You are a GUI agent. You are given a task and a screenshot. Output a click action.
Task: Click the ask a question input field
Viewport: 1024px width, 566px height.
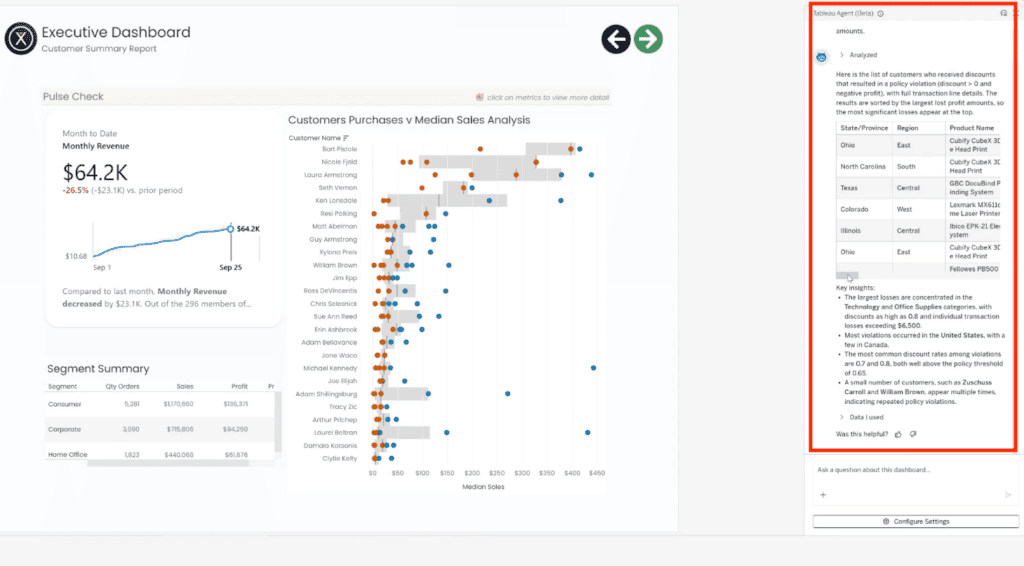tap(914, 470)
